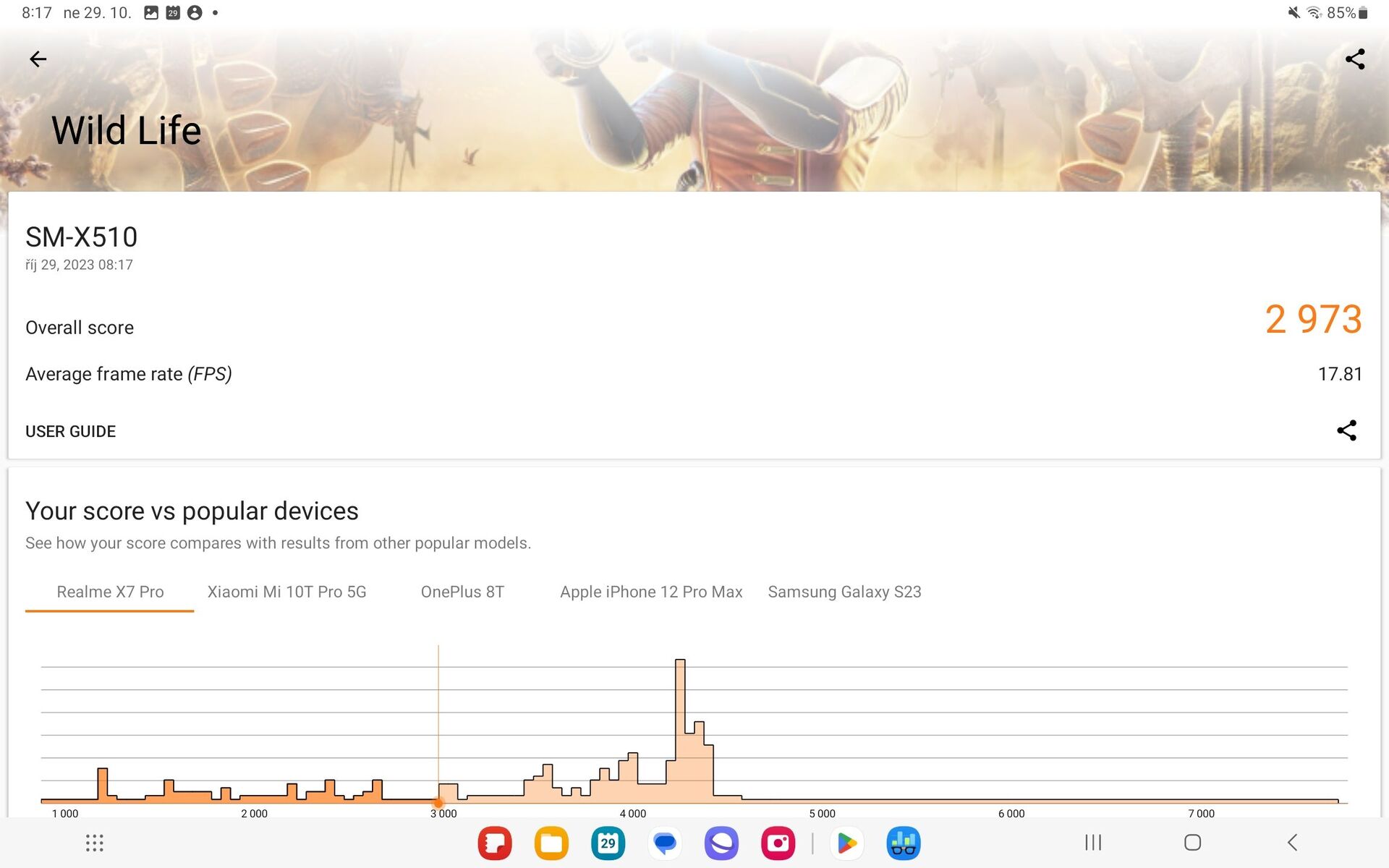
Task: Click the orange score marker on chart
Action: click(438, 802)
